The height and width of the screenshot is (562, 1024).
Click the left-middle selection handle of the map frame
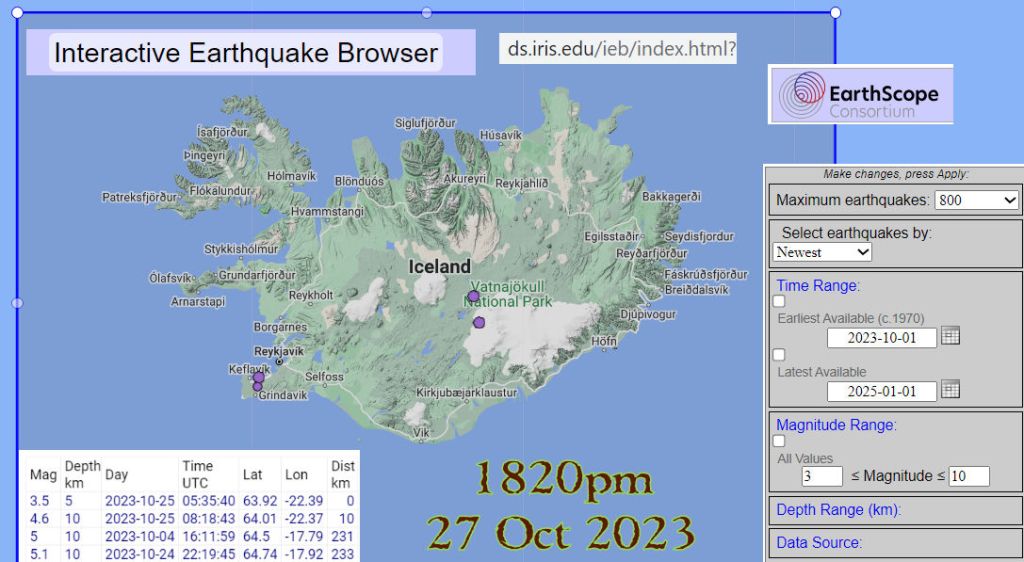(17, 302)
